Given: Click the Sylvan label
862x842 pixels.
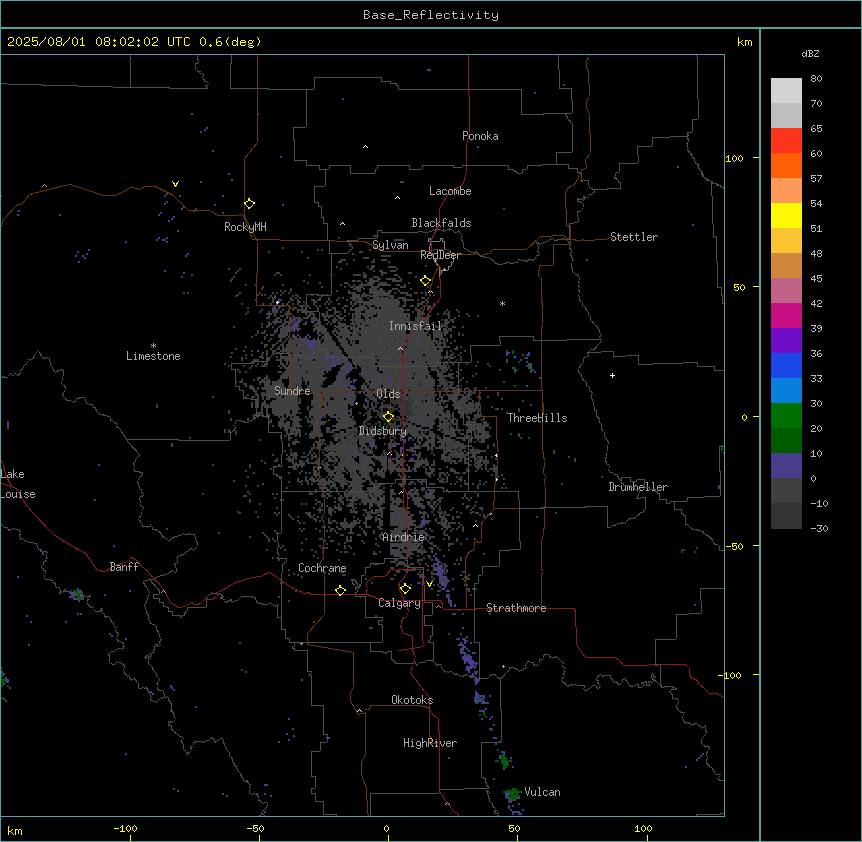Looking at the screenshot, I should [390, 245].
